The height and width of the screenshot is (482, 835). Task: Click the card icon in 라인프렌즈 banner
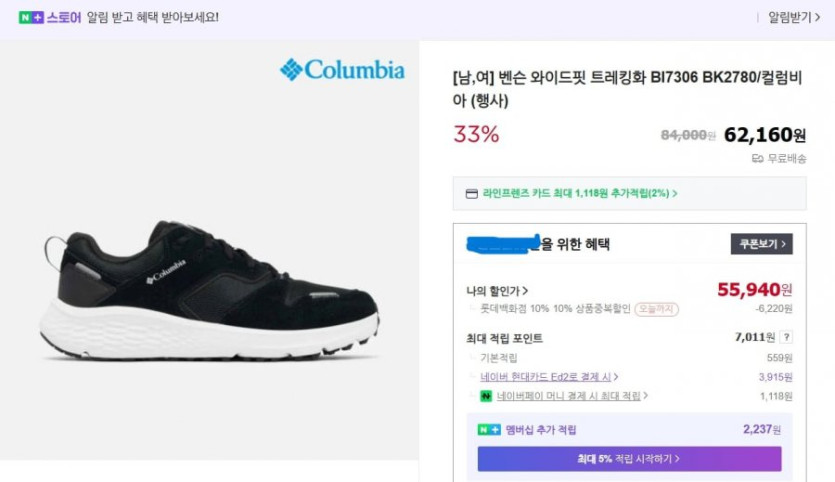472,194
